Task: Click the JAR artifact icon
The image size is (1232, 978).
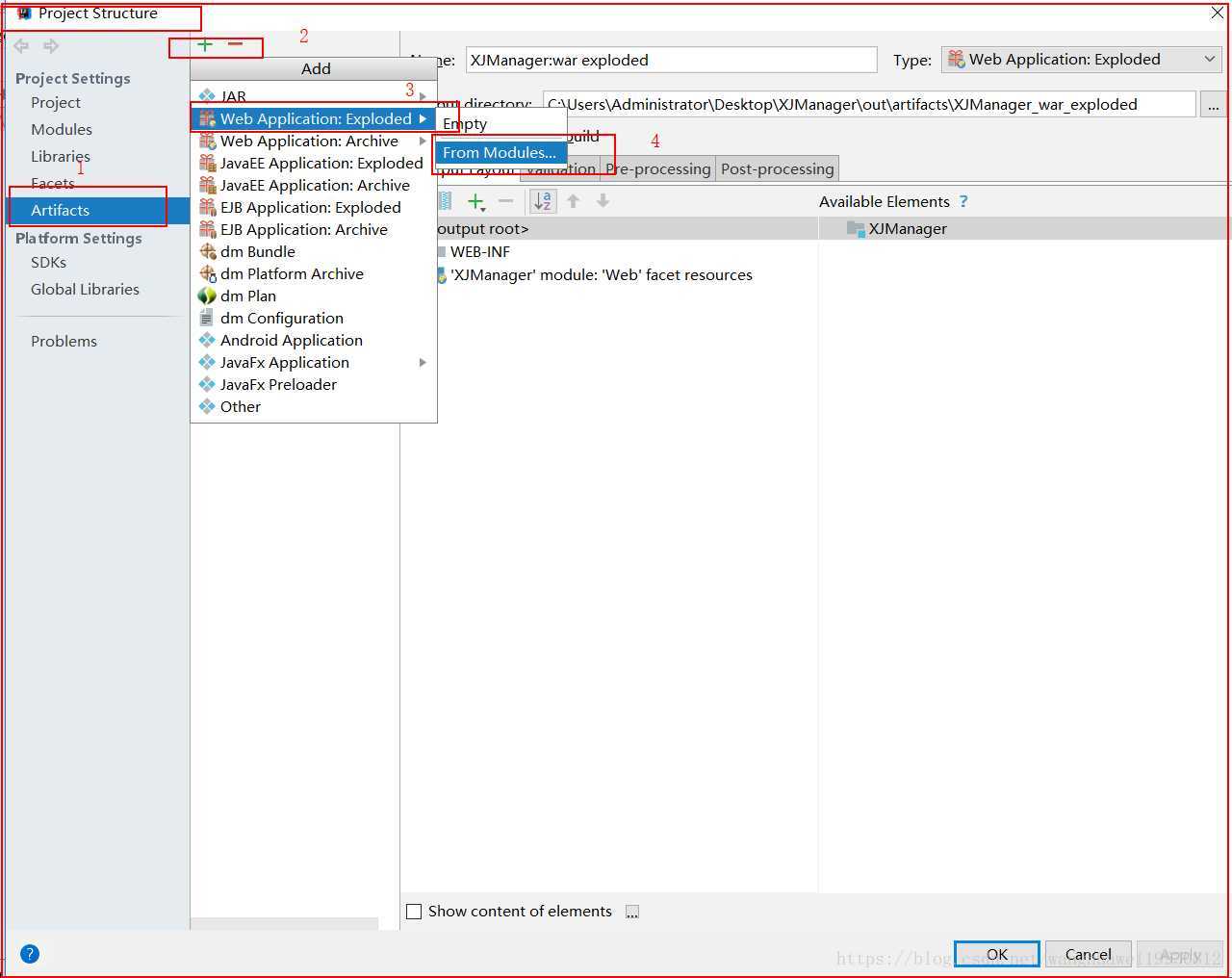Action: click(x=207, y=96)
